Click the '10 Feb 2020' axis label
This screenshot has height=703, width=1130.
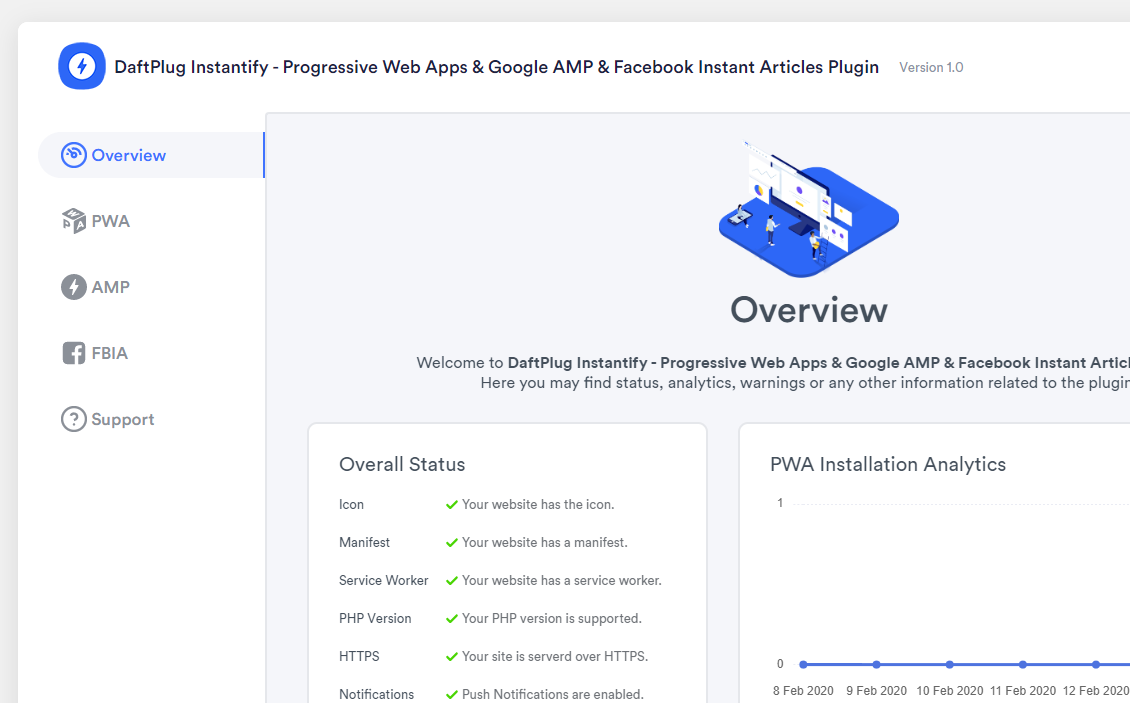(950, 691)
